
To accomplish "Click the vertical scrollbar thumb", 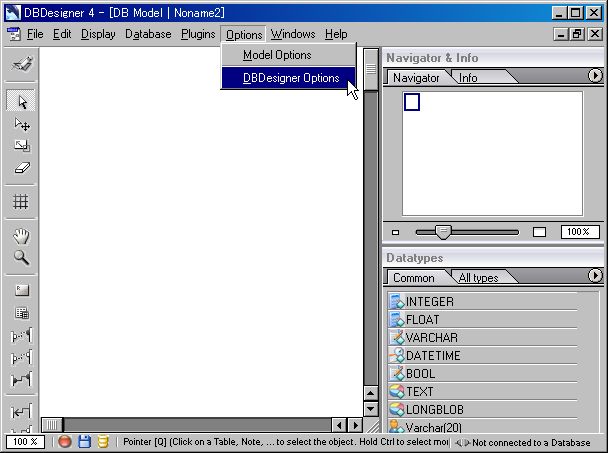I will click(x=371, y=69).
